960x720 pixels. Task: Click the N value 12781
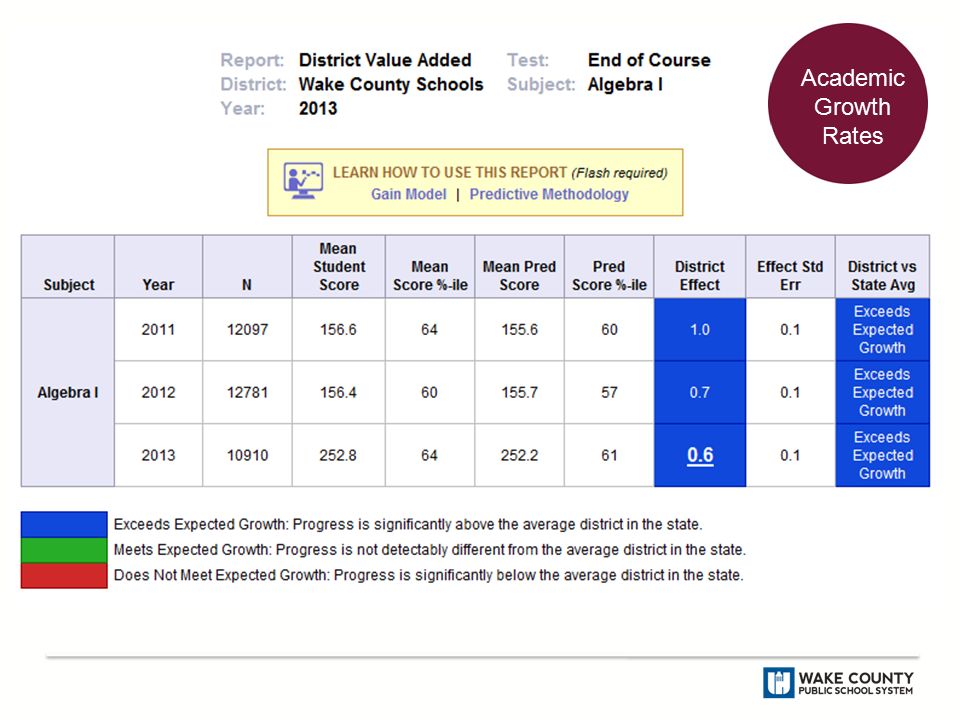click(247, 392)
